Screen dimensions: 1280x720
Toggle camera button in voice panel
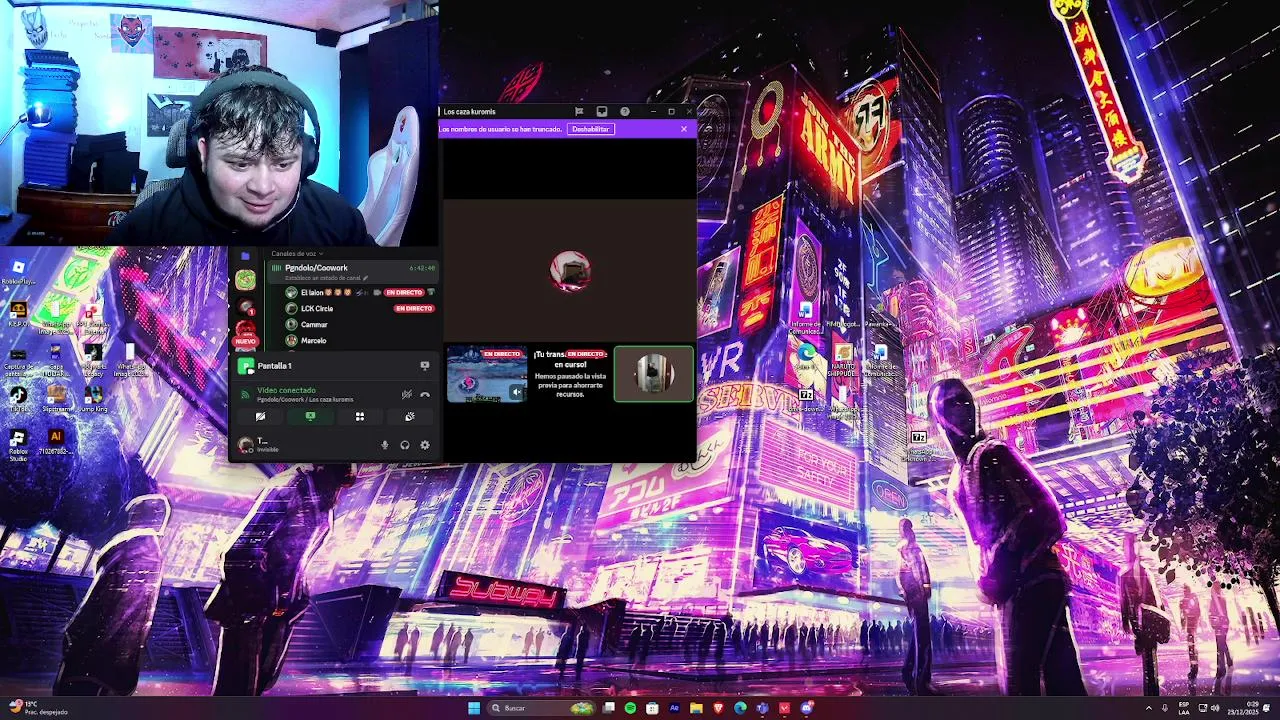coord(260,417)
